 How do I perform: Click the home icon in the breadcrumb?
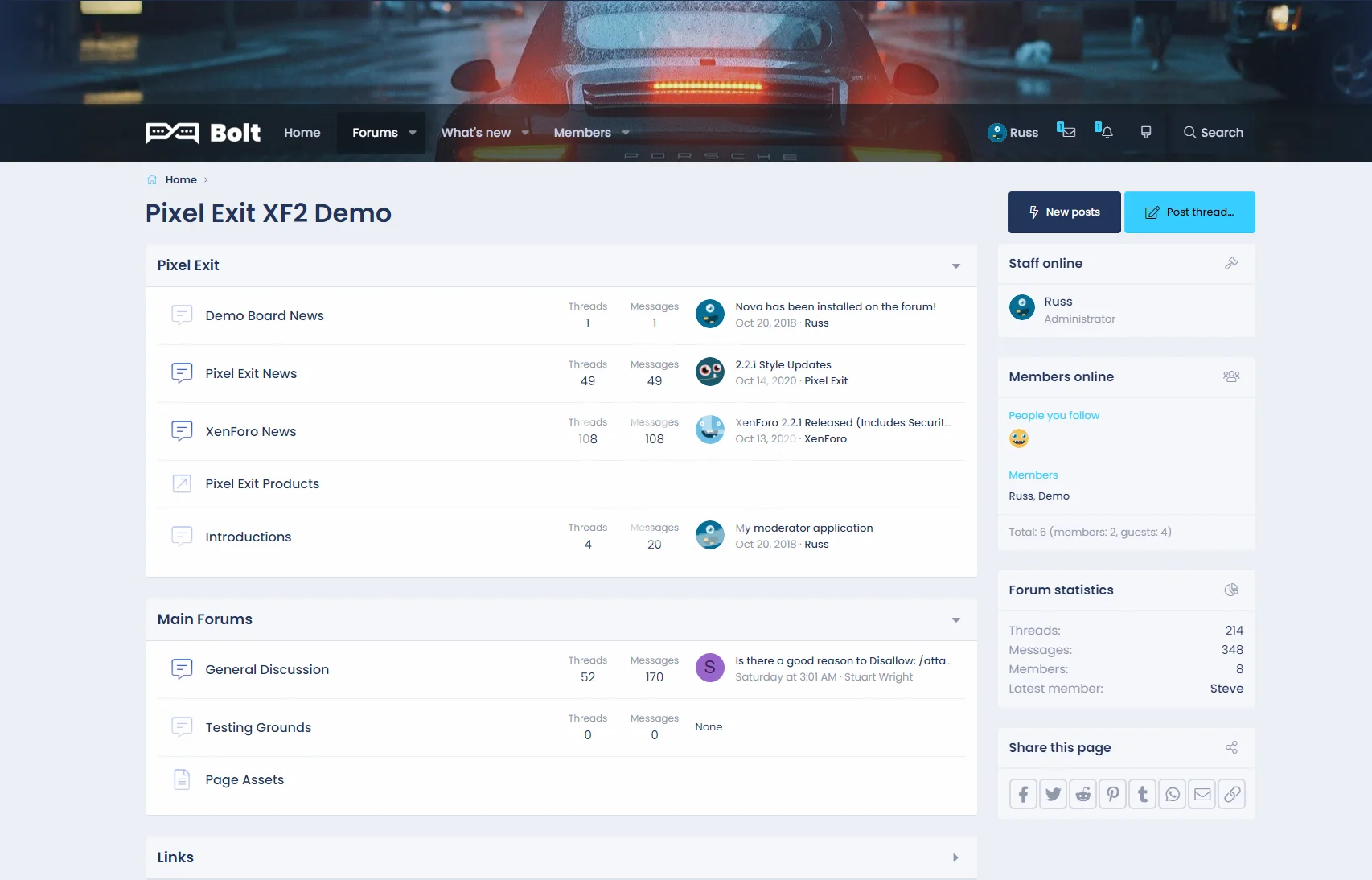coord(152,180)
